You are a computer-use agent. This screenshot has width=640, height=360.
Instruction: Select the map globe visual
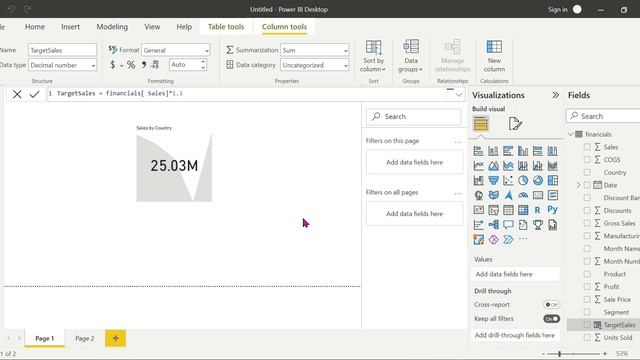coord(478,195)
